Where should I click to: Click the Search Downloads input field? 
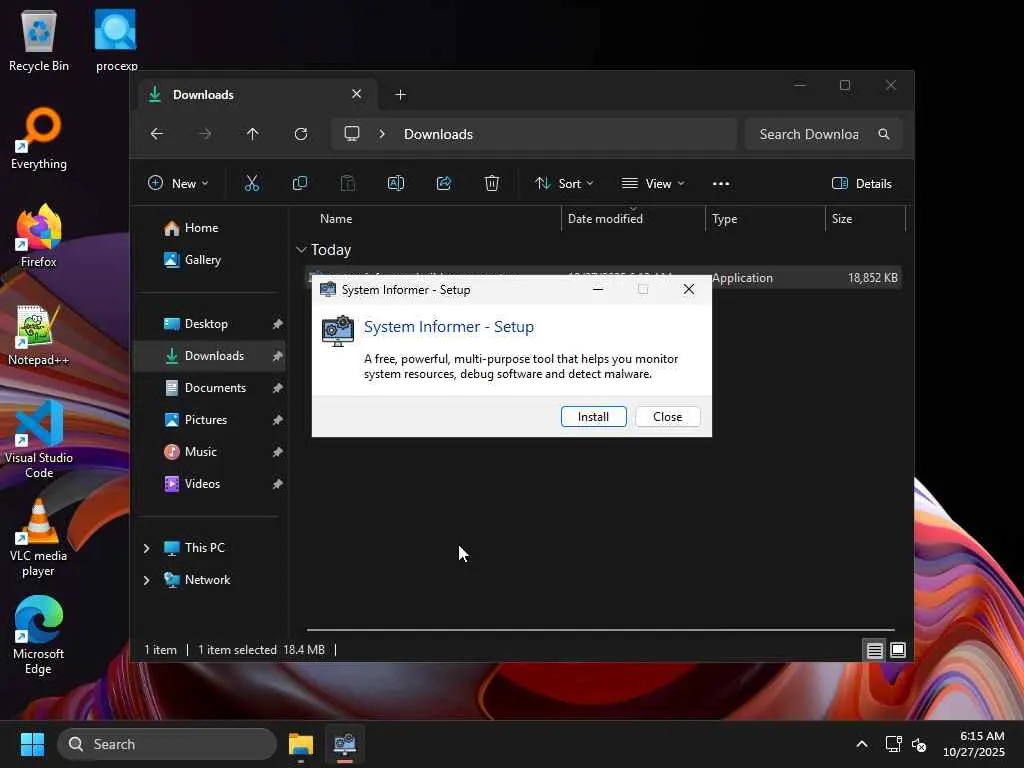point(810,134)
